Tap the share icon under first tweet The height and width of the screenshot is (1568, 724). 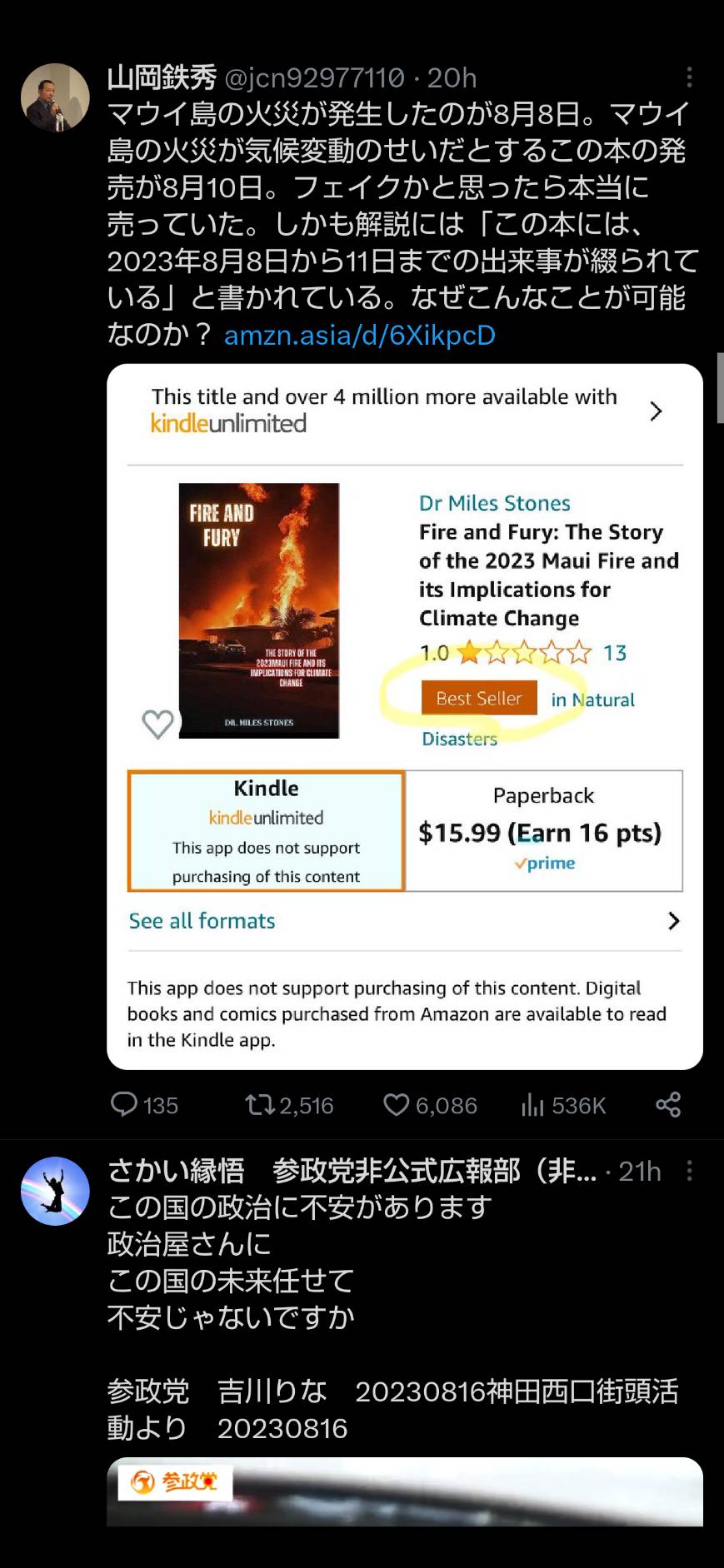coord(668,1105)
